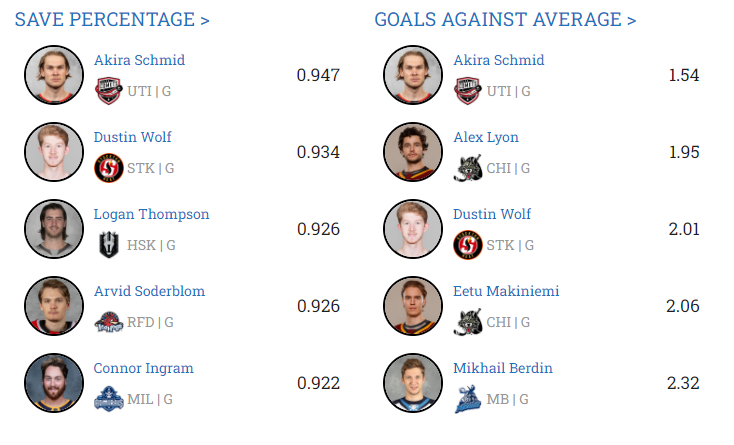Click Milwaukee Admirals logo beside Connor Ingram
Image resolution: width=734 pixels, height=445 pixels.
click(108, 399)
